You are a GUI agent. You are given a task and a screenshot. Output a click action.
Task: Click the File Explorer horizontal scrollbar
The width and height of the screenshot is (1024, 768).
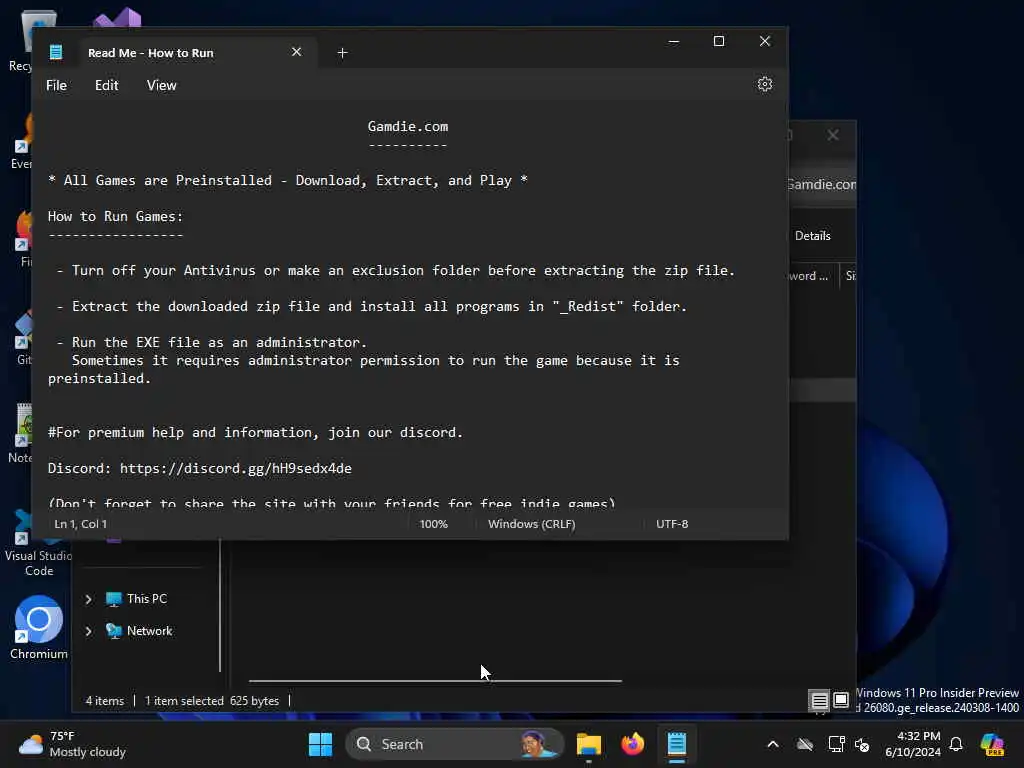pyautogui.click(x=435, y=680)
